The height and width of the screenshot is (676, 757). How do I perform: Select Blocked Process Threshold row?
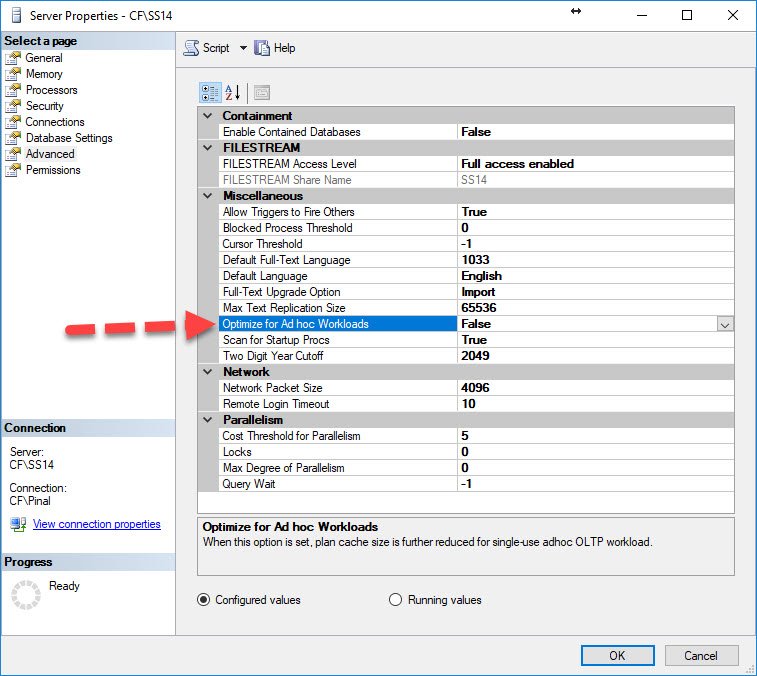(x=477, y=228)
